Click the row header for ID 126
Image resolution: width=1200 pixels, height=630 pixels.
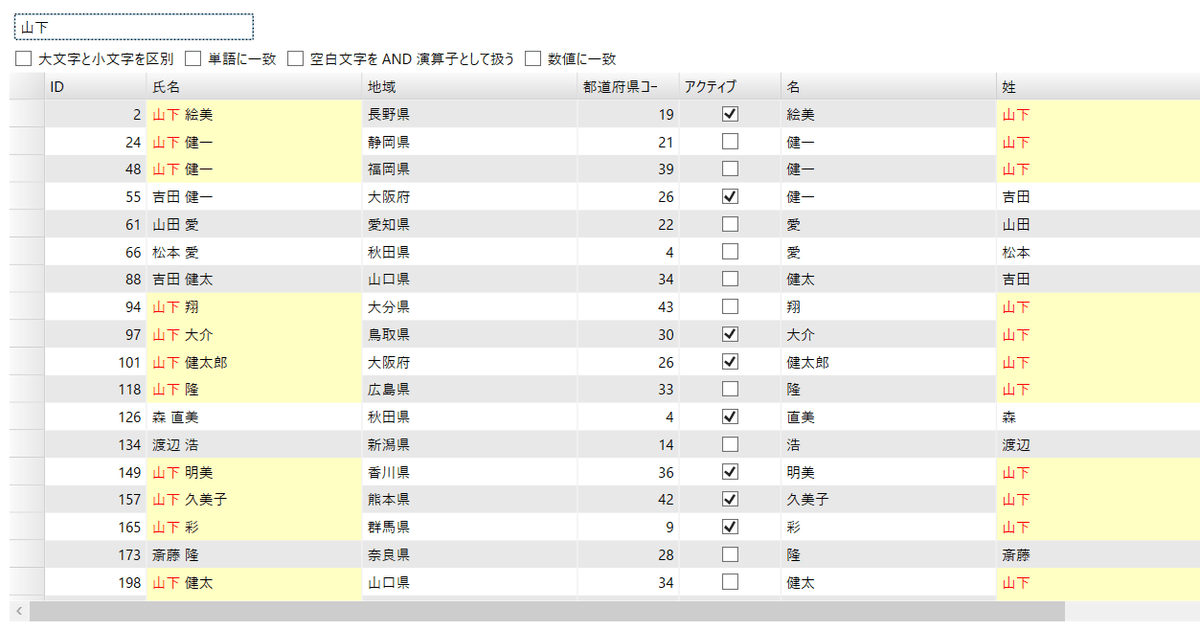coord(22,417)
